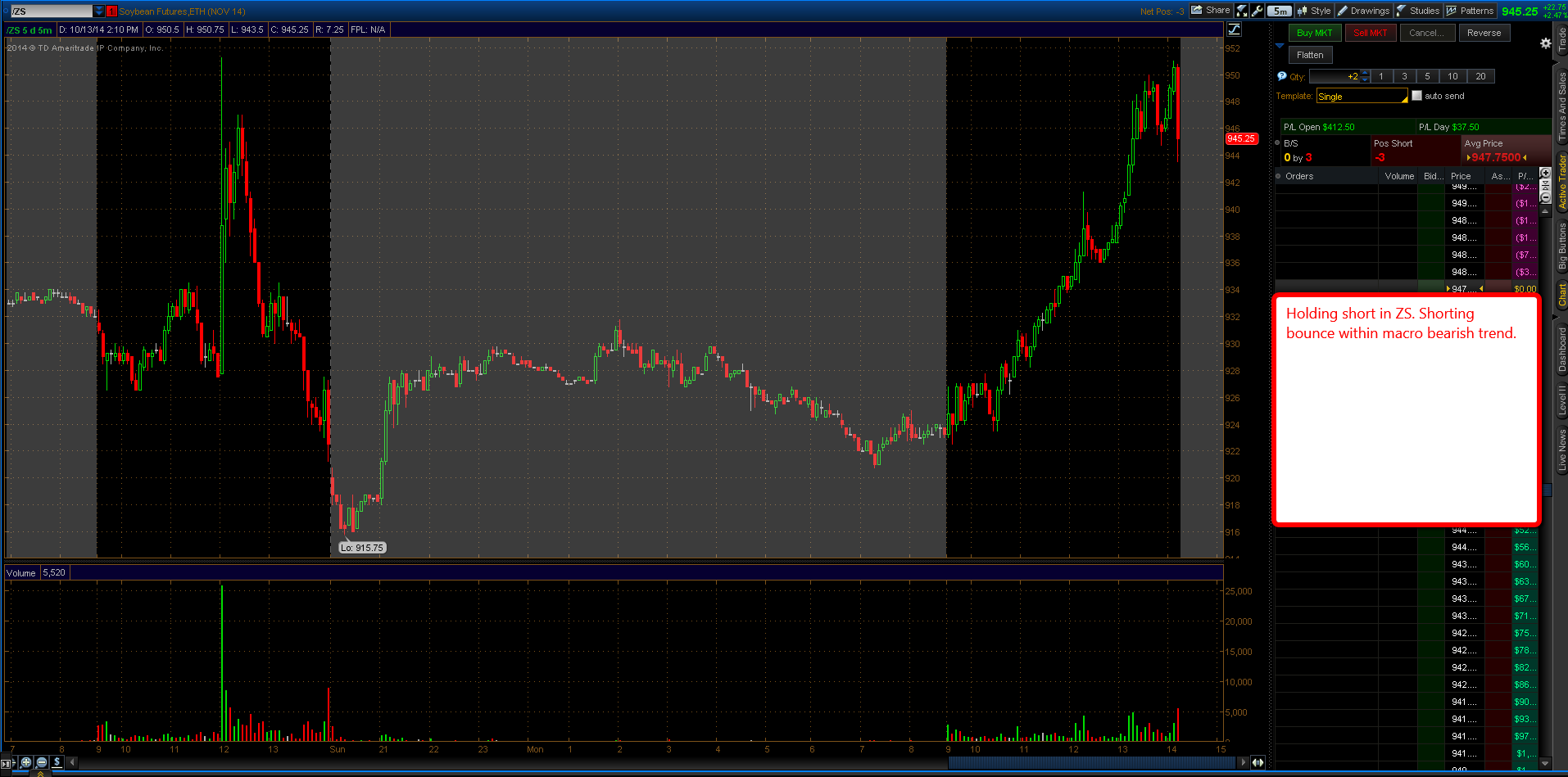1568x777 pixels.
Task: Click the chart zoom out magnifier
Action: point(42,762)
